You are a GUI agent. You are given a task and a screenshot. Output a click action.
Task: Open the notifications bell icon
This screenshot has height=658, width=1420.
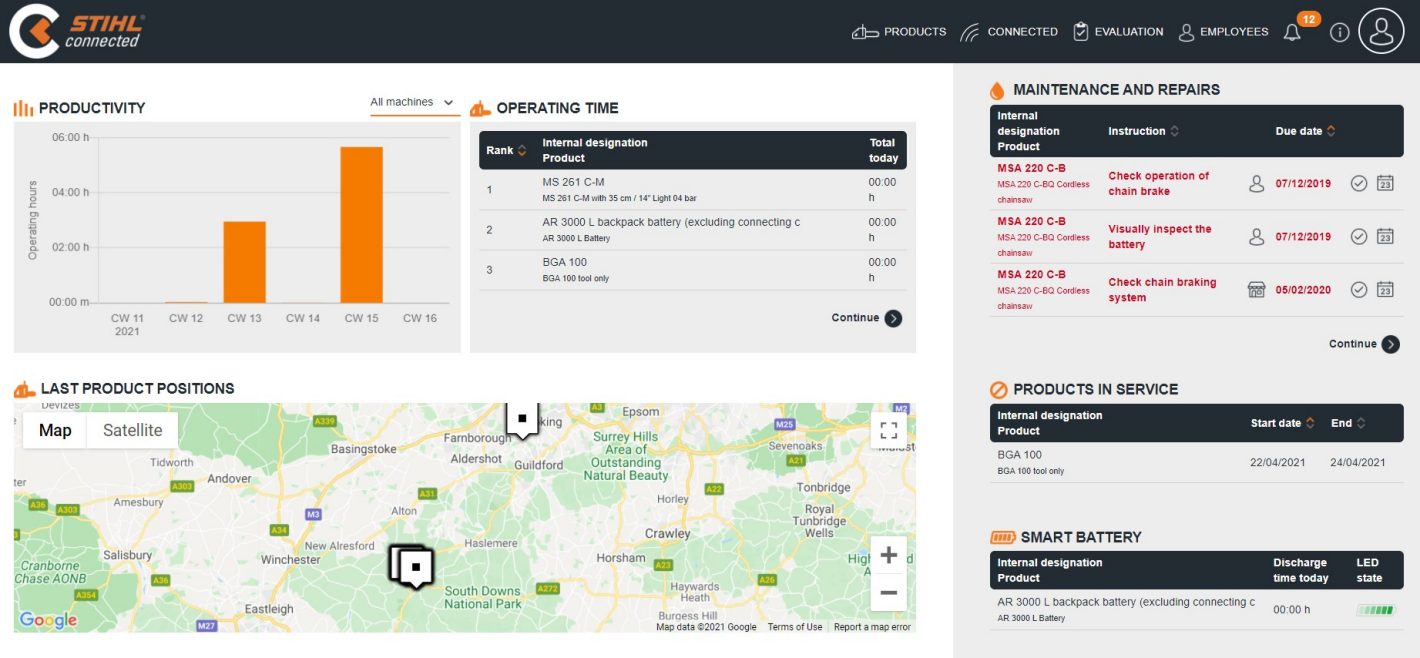pos(1292,33)
